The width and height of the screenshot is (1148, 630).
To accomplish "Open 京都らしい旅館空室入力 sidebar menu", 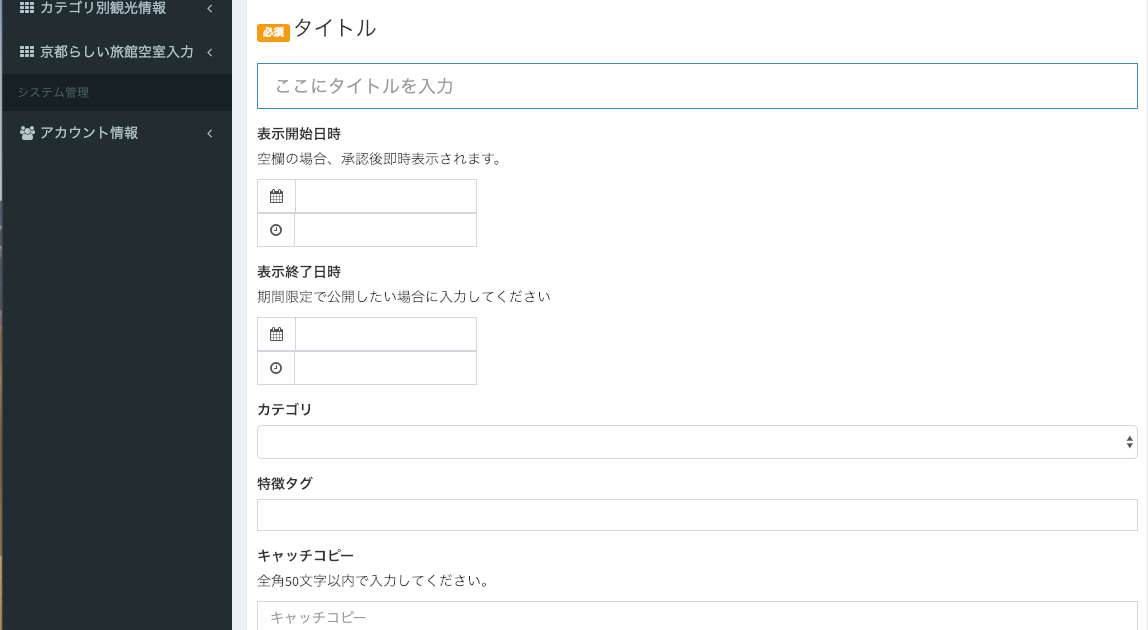I will click(117, 52).
